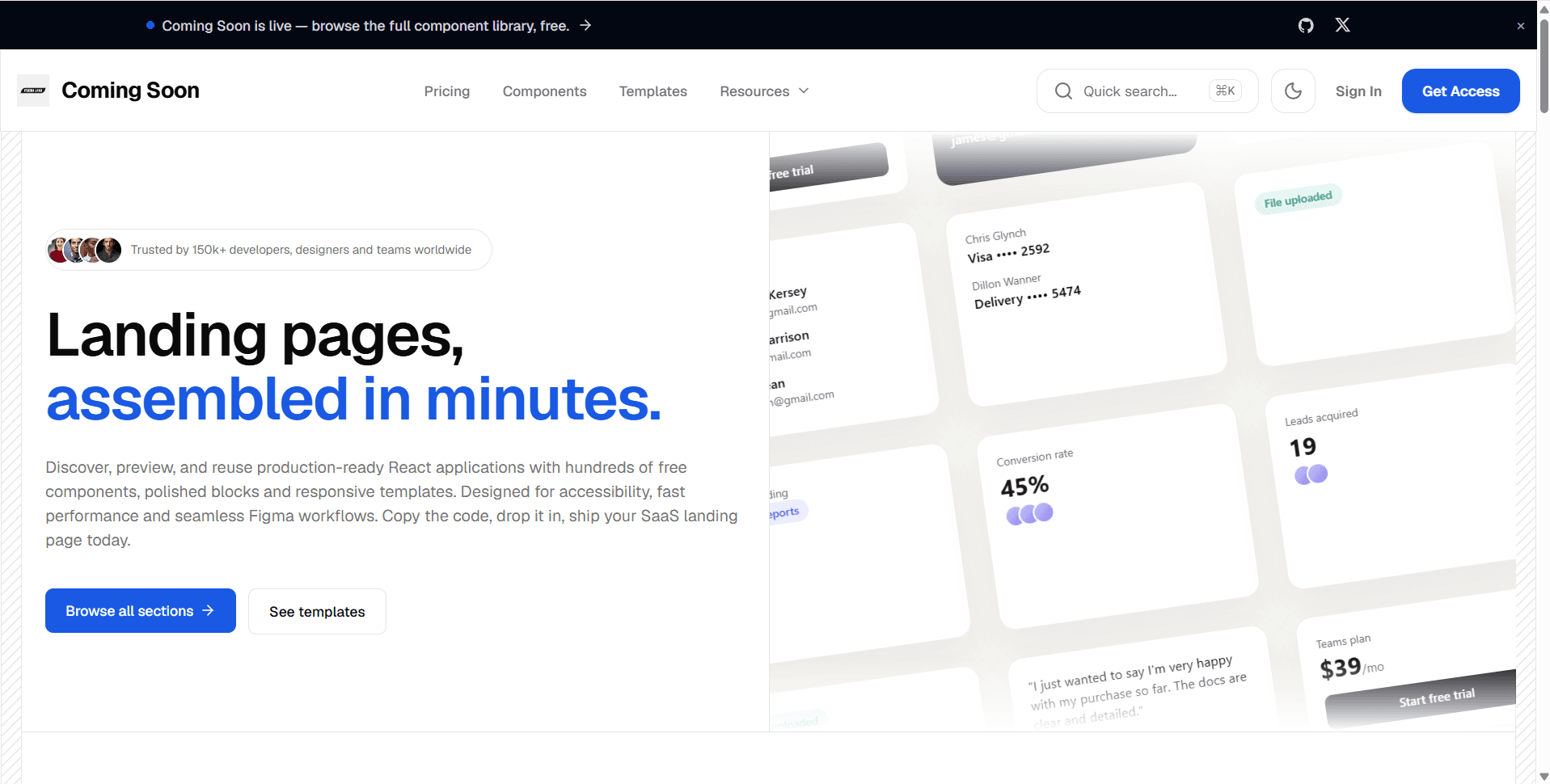
Task: Click the 'assembled in minutes.' heading
Action: coord(353,399)
